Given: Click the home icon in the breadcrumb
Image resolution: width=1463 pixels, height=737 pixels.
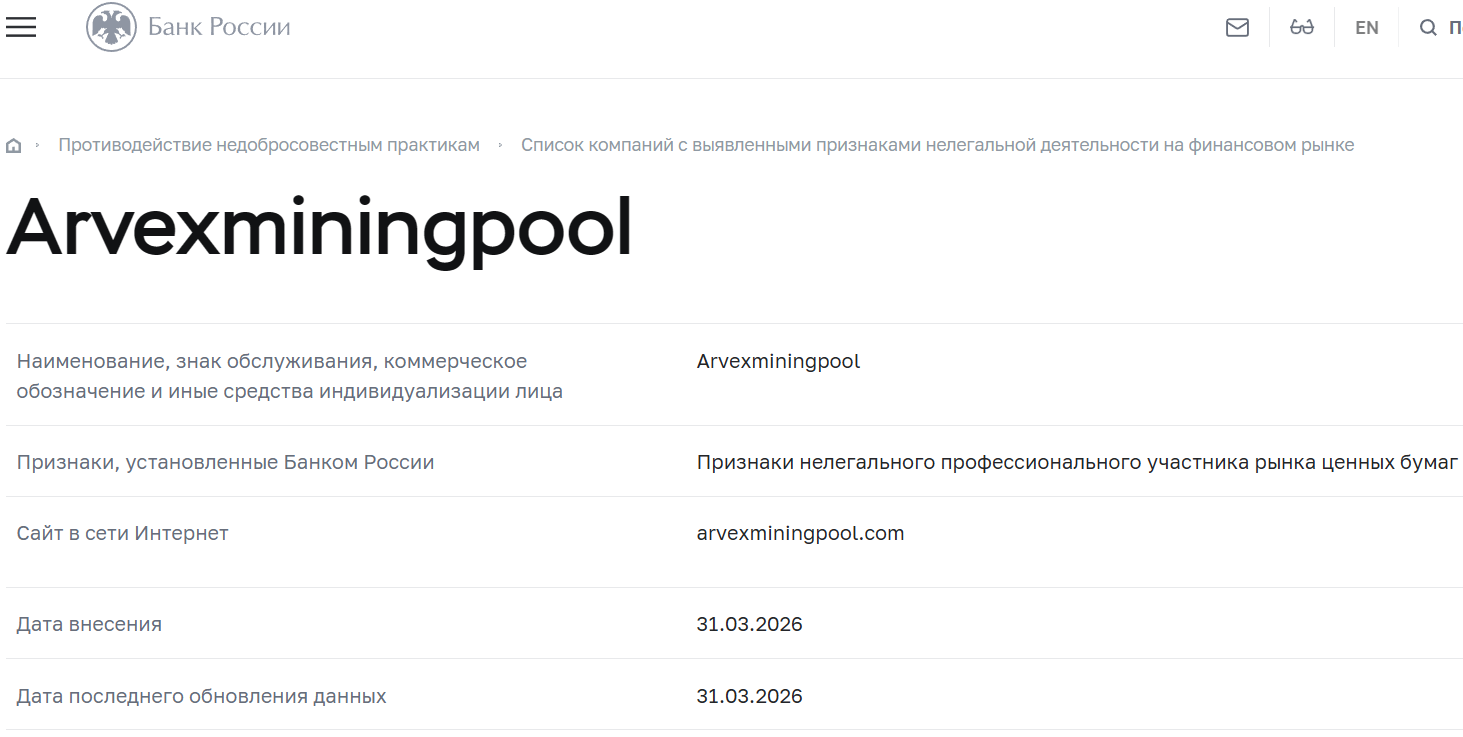Looking at the screenshot, I should pyautogui.click(x=13, y=144).
